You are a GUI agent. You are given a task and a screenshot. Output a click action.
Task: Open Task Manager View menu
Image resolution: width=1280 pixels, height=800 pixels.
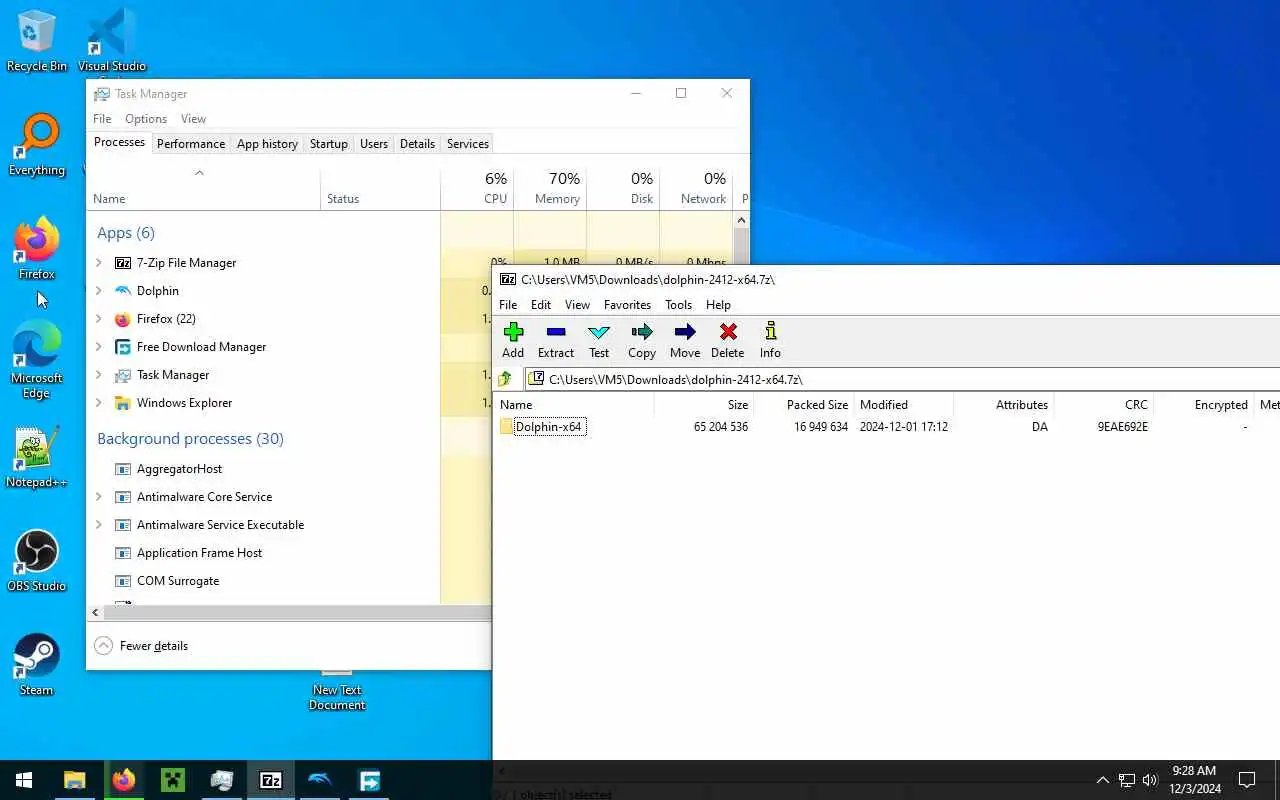coord(193,119)
